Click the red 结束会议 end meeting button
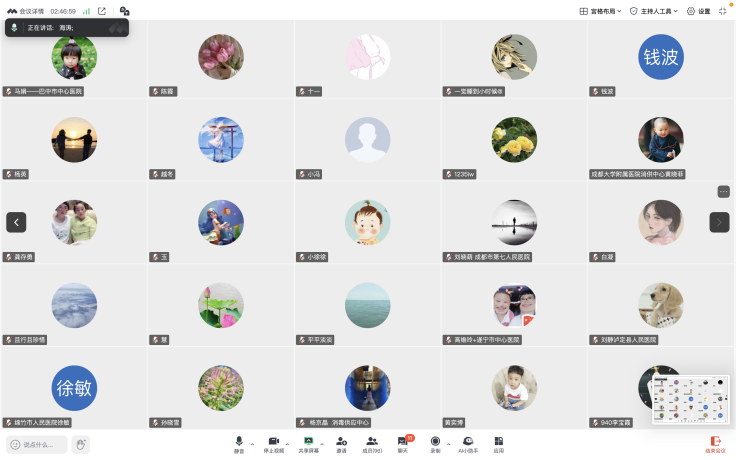The image size is (736, 460). [x=715, y=444]
